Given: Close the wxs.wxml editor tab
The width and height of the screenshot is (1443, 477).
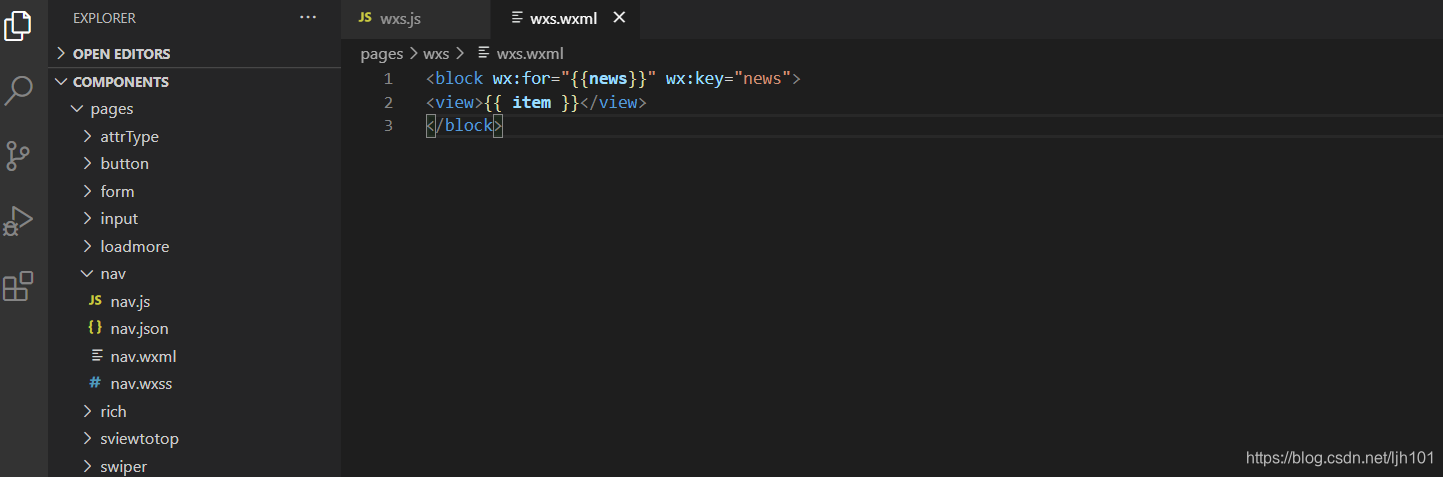Looking at the screenshot, I should pyautogui.click(x=619, y=18).
